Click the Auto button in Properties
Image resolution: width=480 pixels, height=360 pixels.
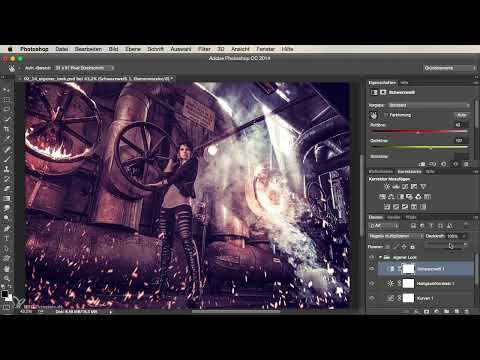click(x=462, y=115)
